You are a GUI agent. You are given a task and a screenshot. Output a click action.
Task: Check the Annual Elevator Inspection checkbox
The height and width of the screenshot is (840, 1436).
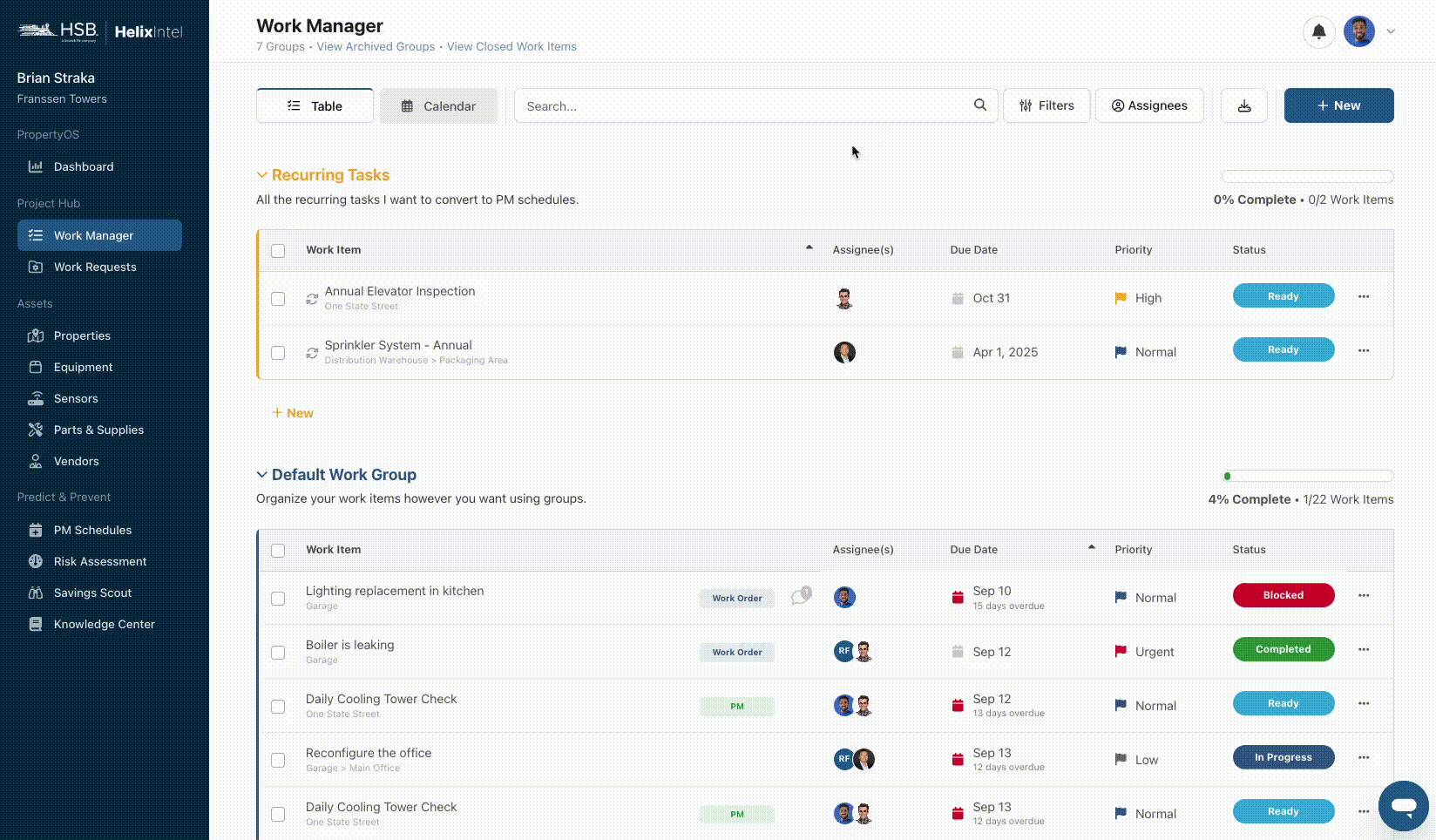278,299
